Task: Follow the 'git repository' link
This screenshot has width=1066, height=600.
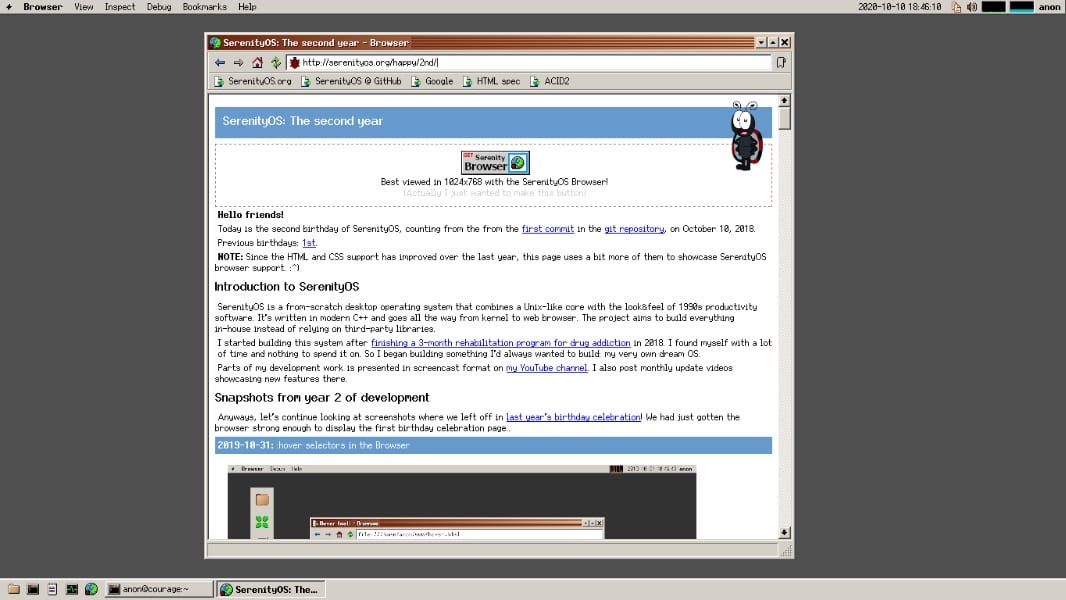Action: tap(634, 229)
